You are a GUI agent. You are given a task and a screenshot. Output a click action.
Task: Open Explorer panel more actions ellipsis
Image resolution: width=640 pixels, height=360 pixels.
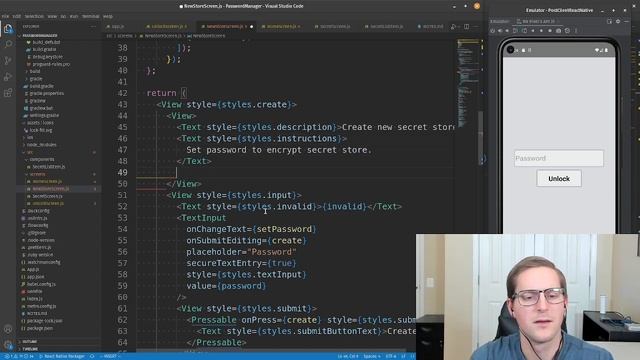[x=93, y=26]
